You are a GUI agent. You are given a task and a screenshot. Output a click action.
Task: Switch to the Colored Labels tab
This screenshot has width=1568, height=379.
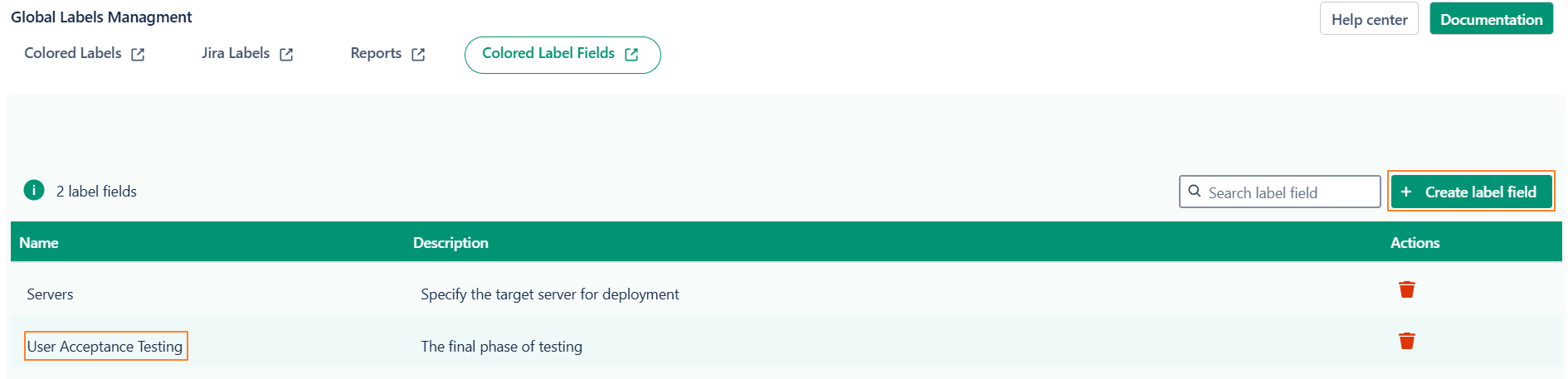(x=73, y=53)
